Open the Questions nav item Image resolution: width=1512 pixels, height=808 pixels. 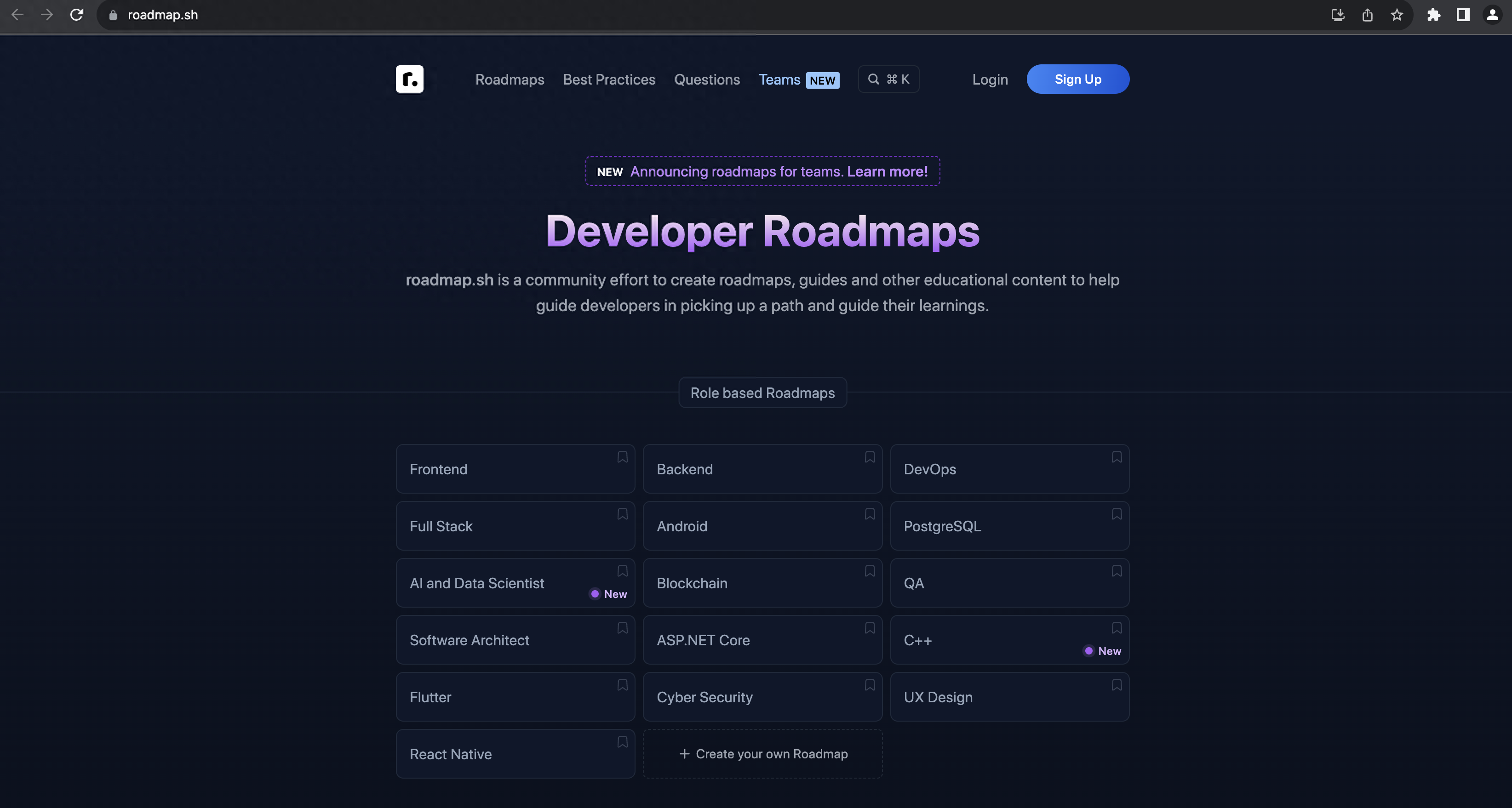pyautogui.click(x=707, y=79)
